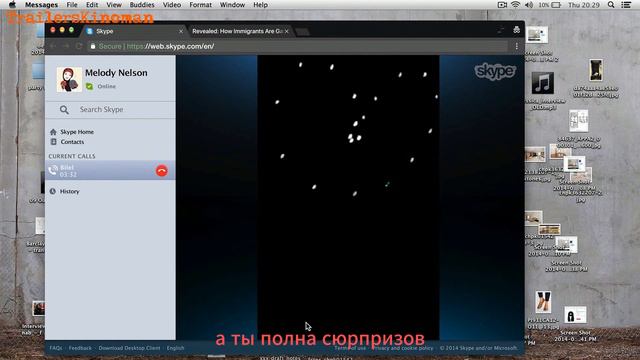This screenshot has height=360, width=640.
Task: Open the Format menu
Action: point(200,5)
